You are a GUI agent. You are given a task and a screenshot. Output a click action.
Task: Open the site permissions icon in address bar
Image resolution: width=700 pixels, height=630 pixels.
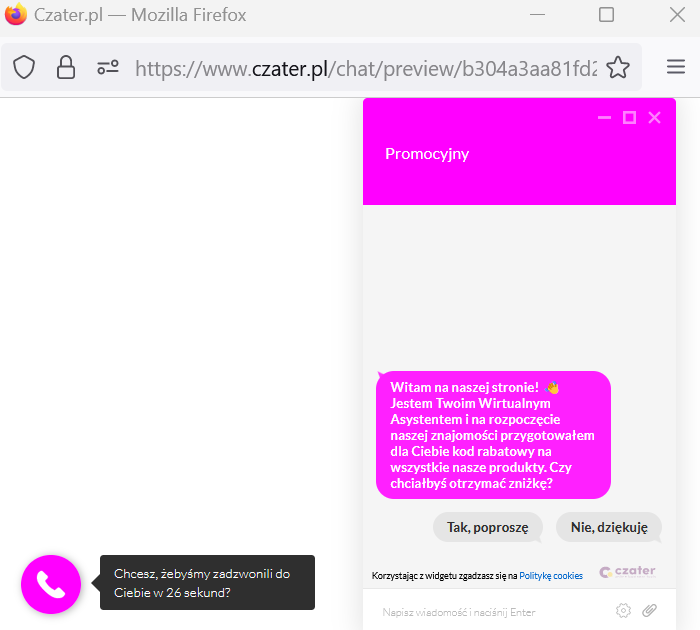pos(108,68)
